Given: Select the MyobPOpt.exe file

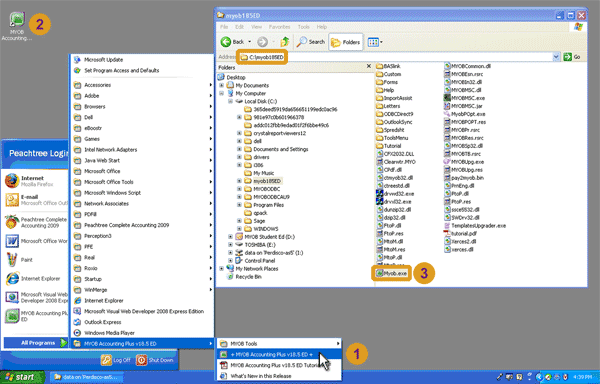Looking at the screenshot, I should [x=465, y=114].
